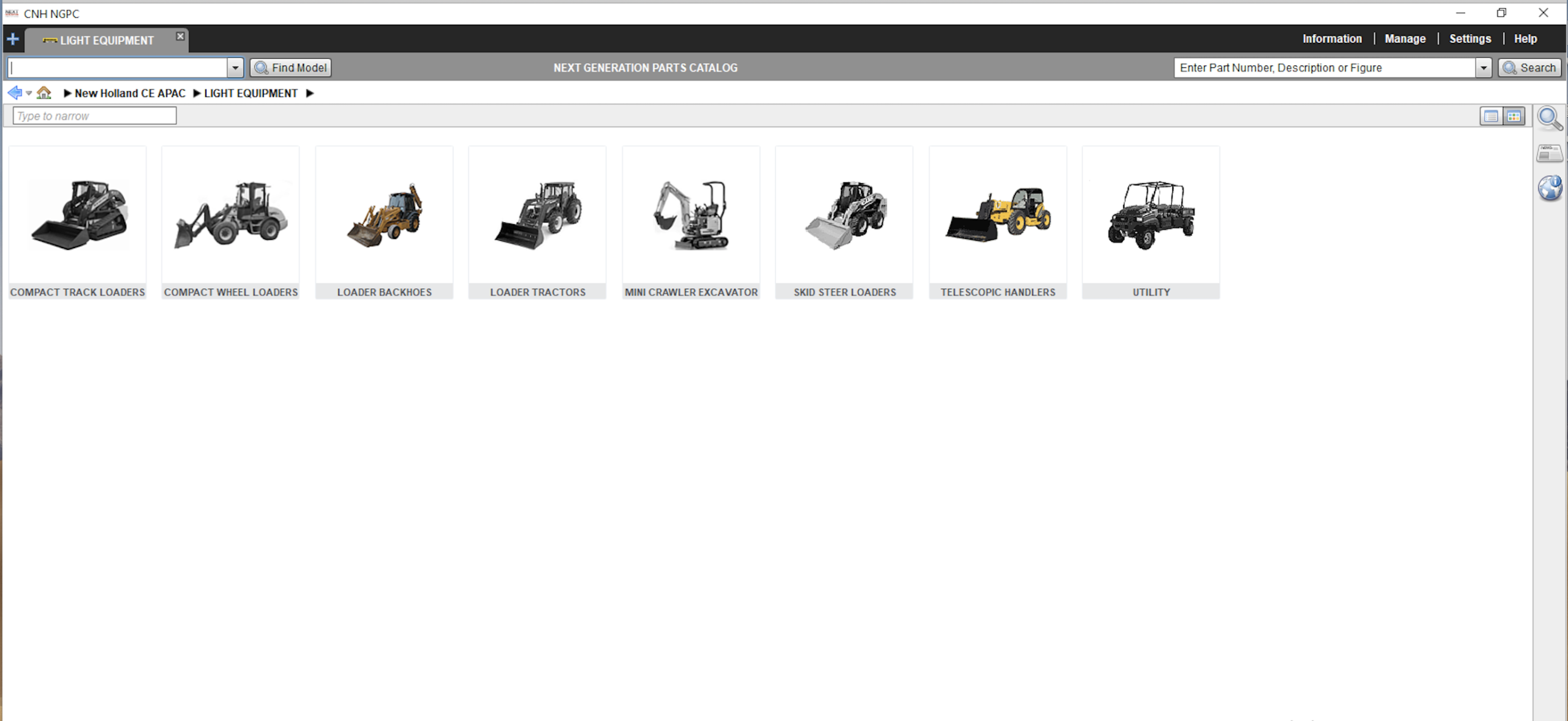The height and width of the screenshot is (721, 1568).
Task: Click TELESCOPIC HANDLERS label
Action: click(x=998, y=292)
